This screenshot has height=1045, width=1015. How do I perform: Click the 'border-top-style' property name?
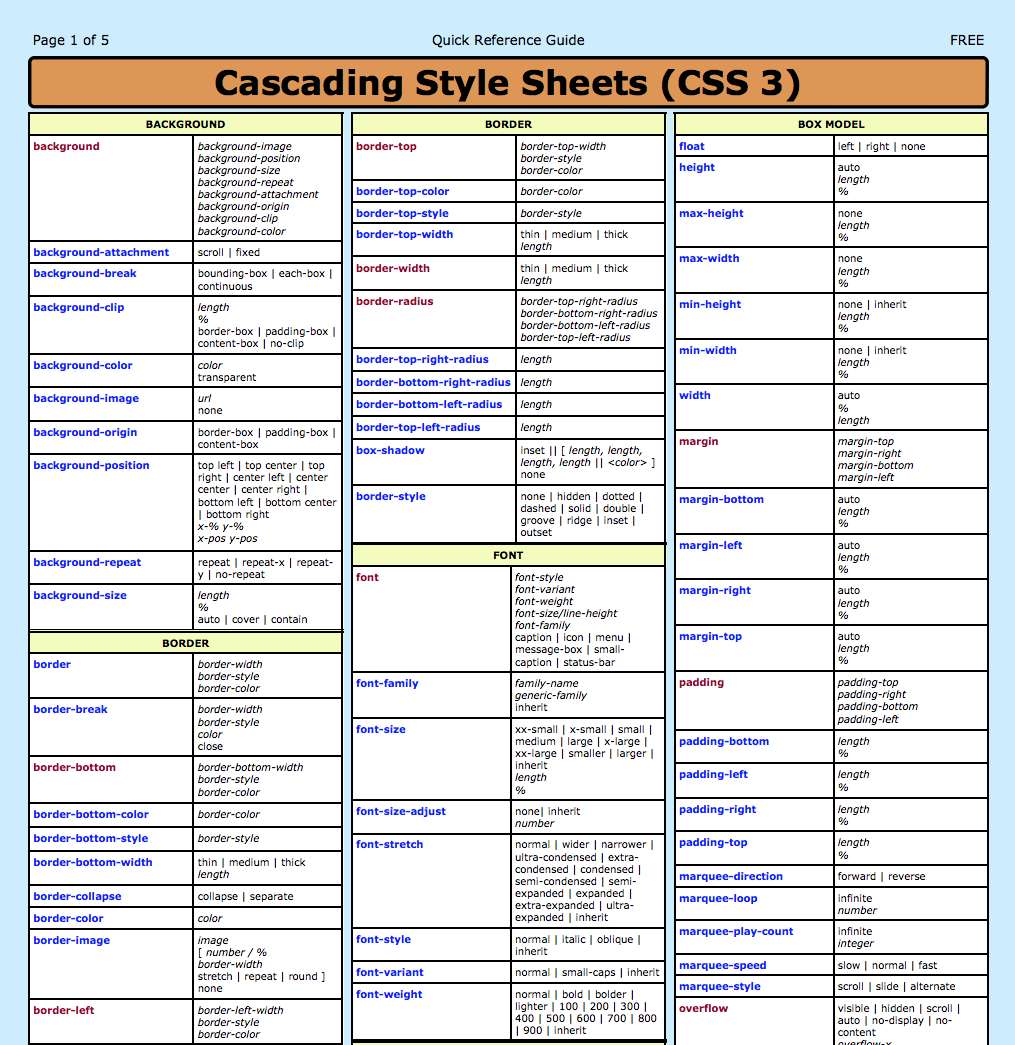pyautogui.click(x=402, y=213)
